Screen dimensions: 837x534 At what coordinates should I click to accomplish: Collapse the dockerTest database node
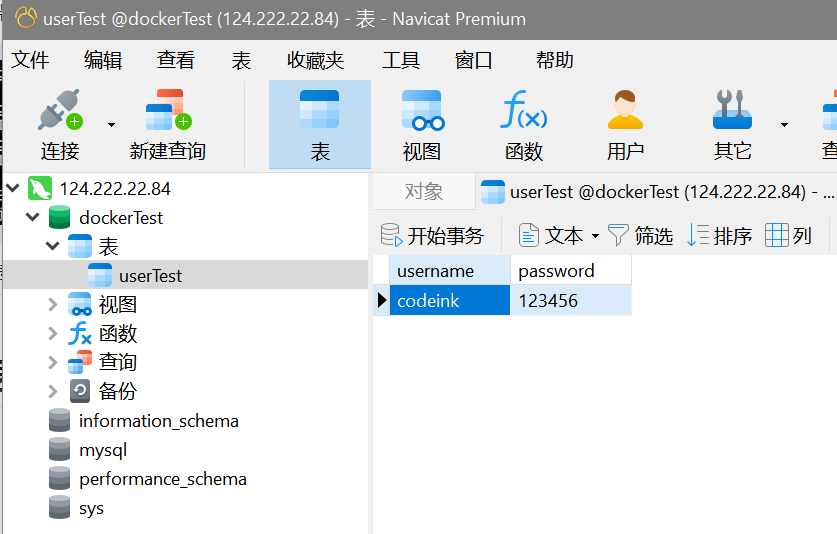[33, 217]
